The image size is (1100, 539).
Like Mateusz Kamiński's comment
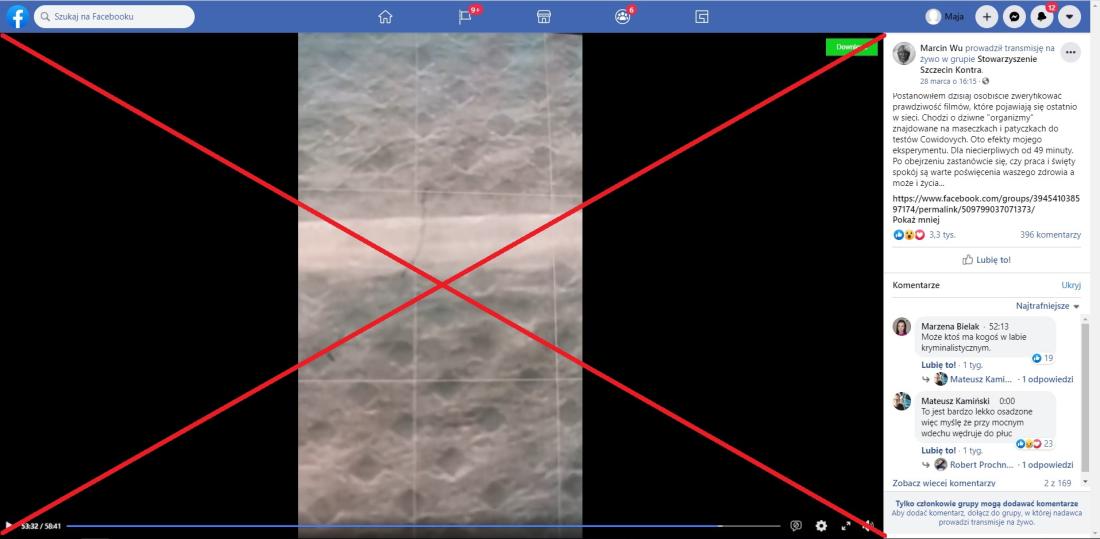point(939,450)
